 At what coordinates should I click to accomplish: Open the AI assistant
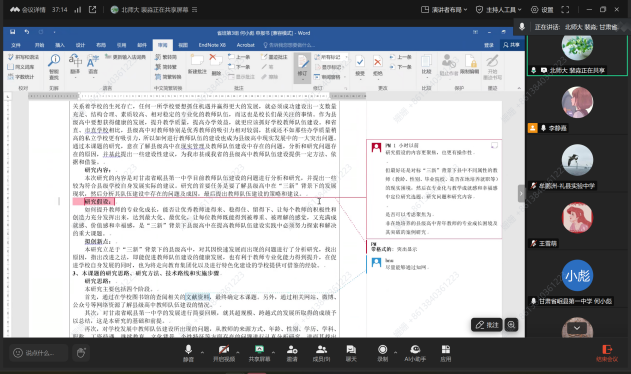tap(415, 353)
